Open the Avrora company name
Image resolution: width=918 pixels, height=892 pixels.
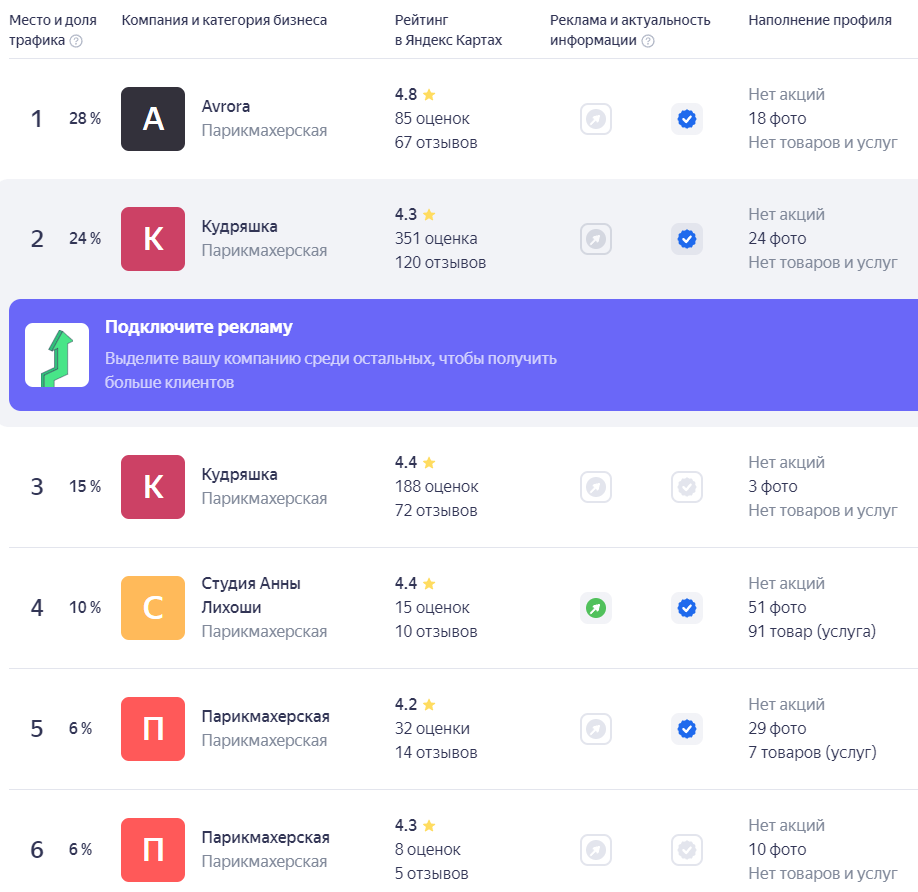225,107
